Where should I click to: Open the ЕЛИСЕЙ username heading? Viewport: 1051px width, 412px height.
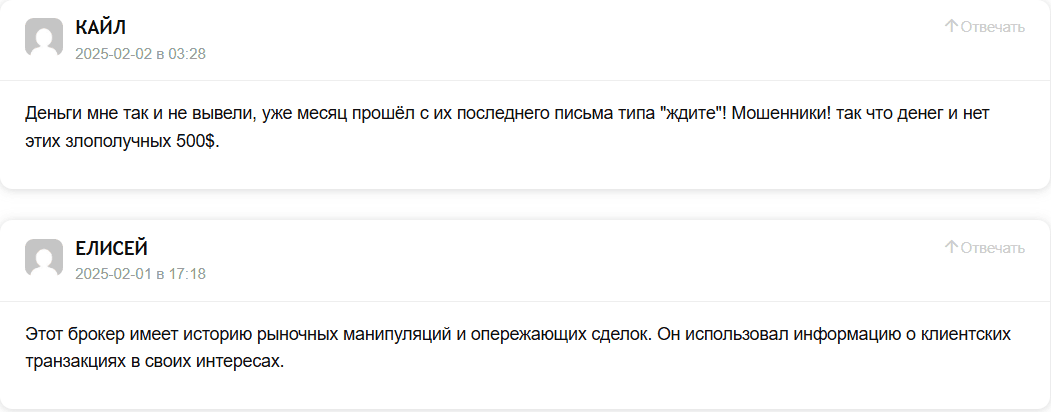click(111, 248)
